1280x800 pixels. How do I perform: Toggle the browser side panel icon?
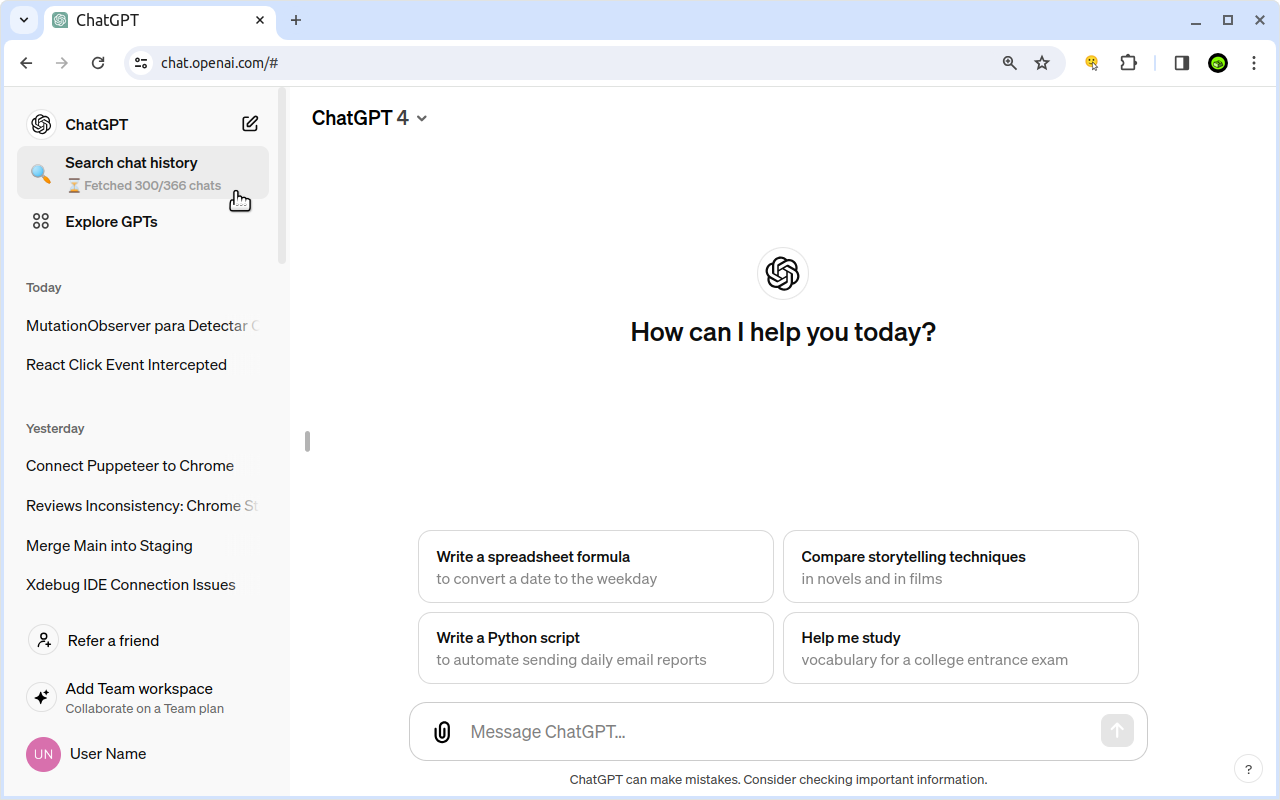1182,63
